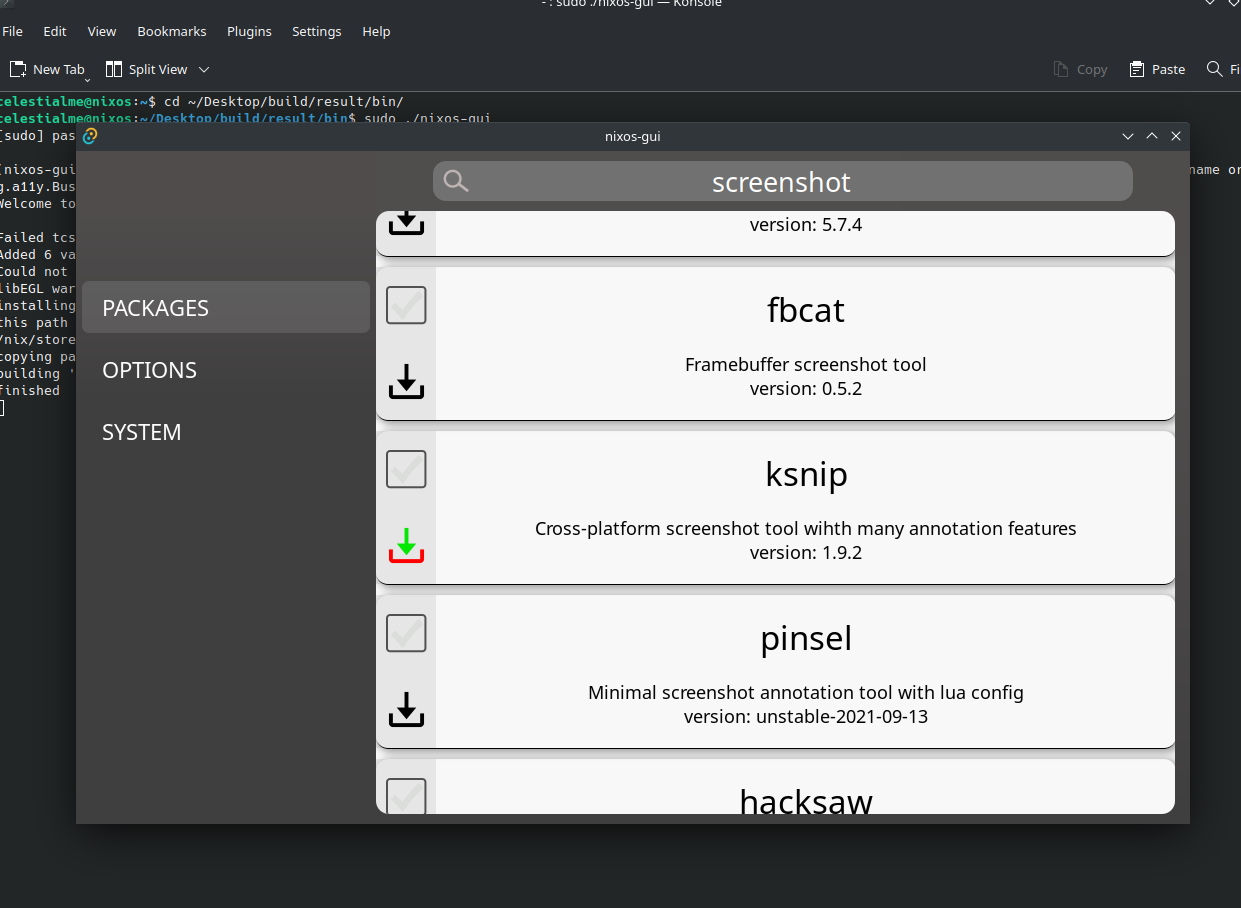Click the download icon on the version 5.7.4 card
The image size is (1241, 908).
(x=406, y=222)
